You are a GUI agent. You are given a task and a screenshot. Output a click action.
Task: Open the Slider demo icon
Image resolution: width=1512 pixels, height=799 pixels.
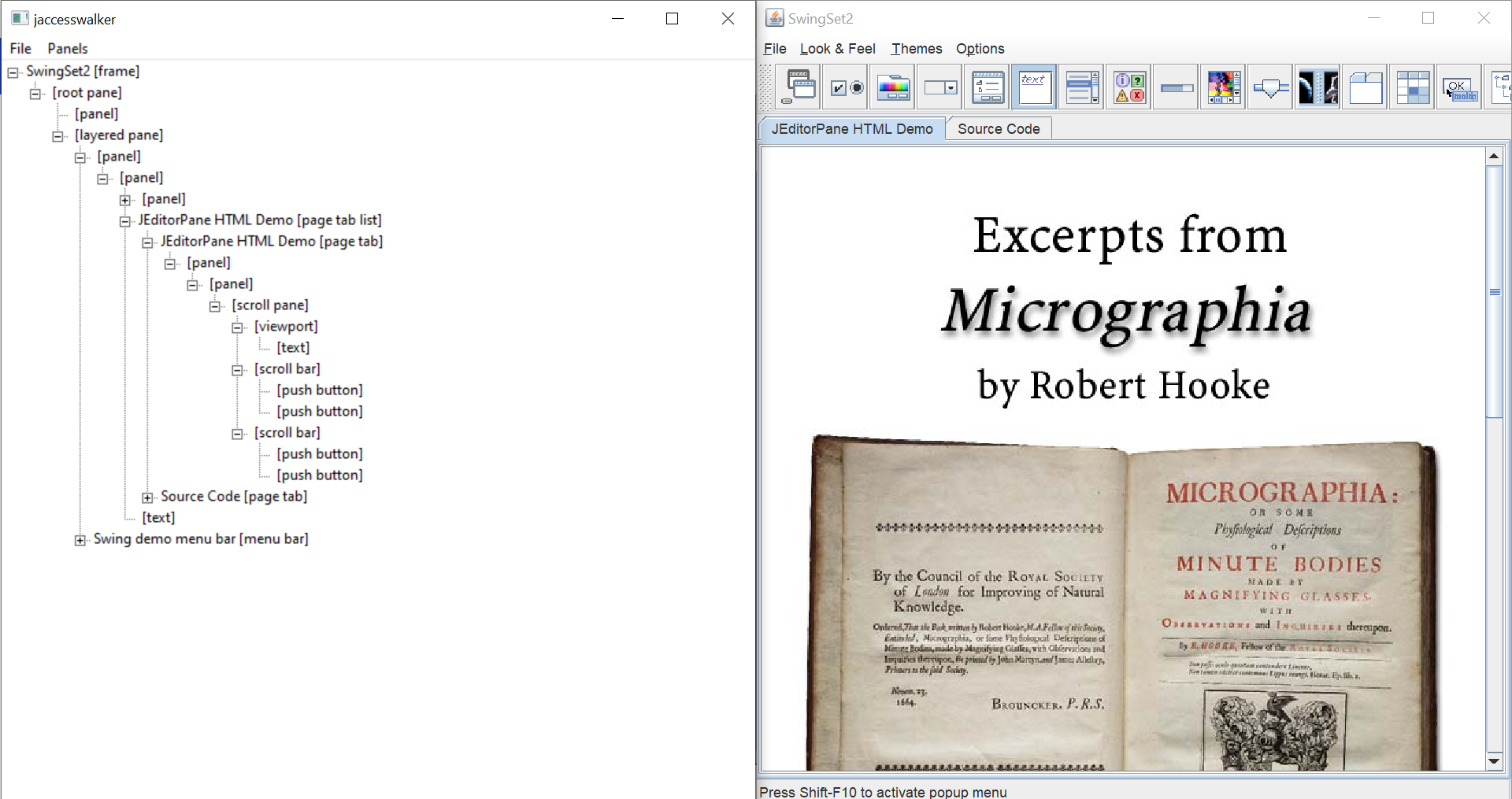(1270, 87)
